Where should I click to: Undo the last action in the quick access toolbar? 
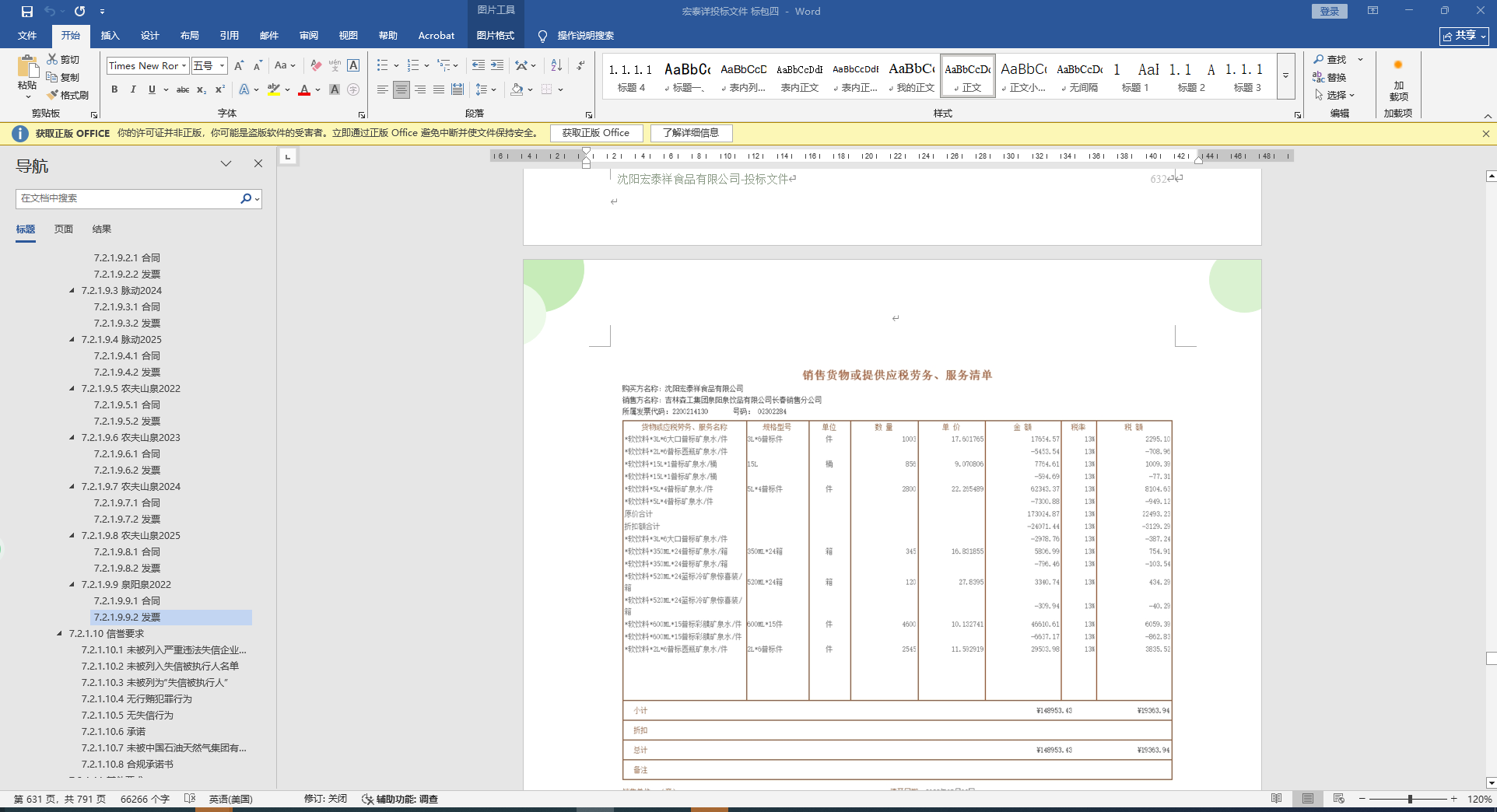point(50,12)
